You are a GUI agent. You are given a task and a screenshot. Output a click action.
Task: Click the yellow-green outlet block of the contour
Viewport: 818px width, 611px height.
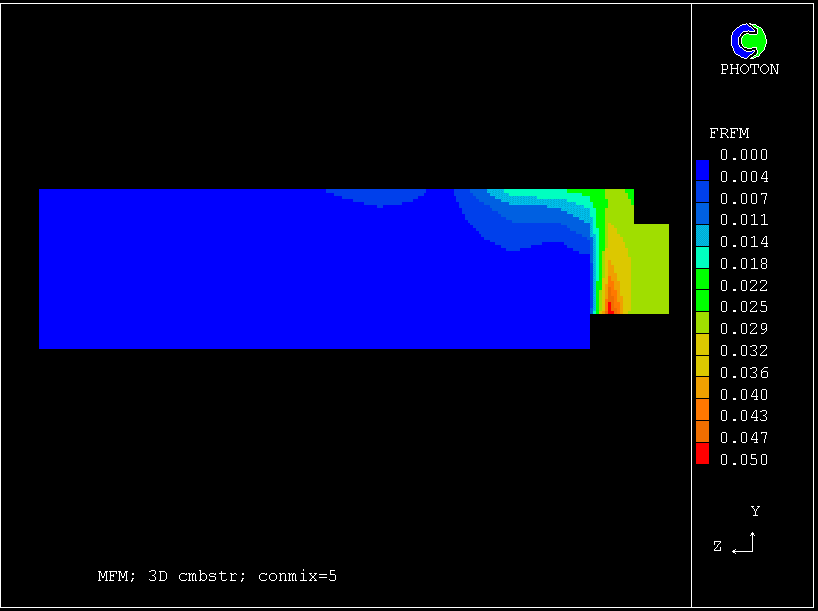(x=651, y=268)
